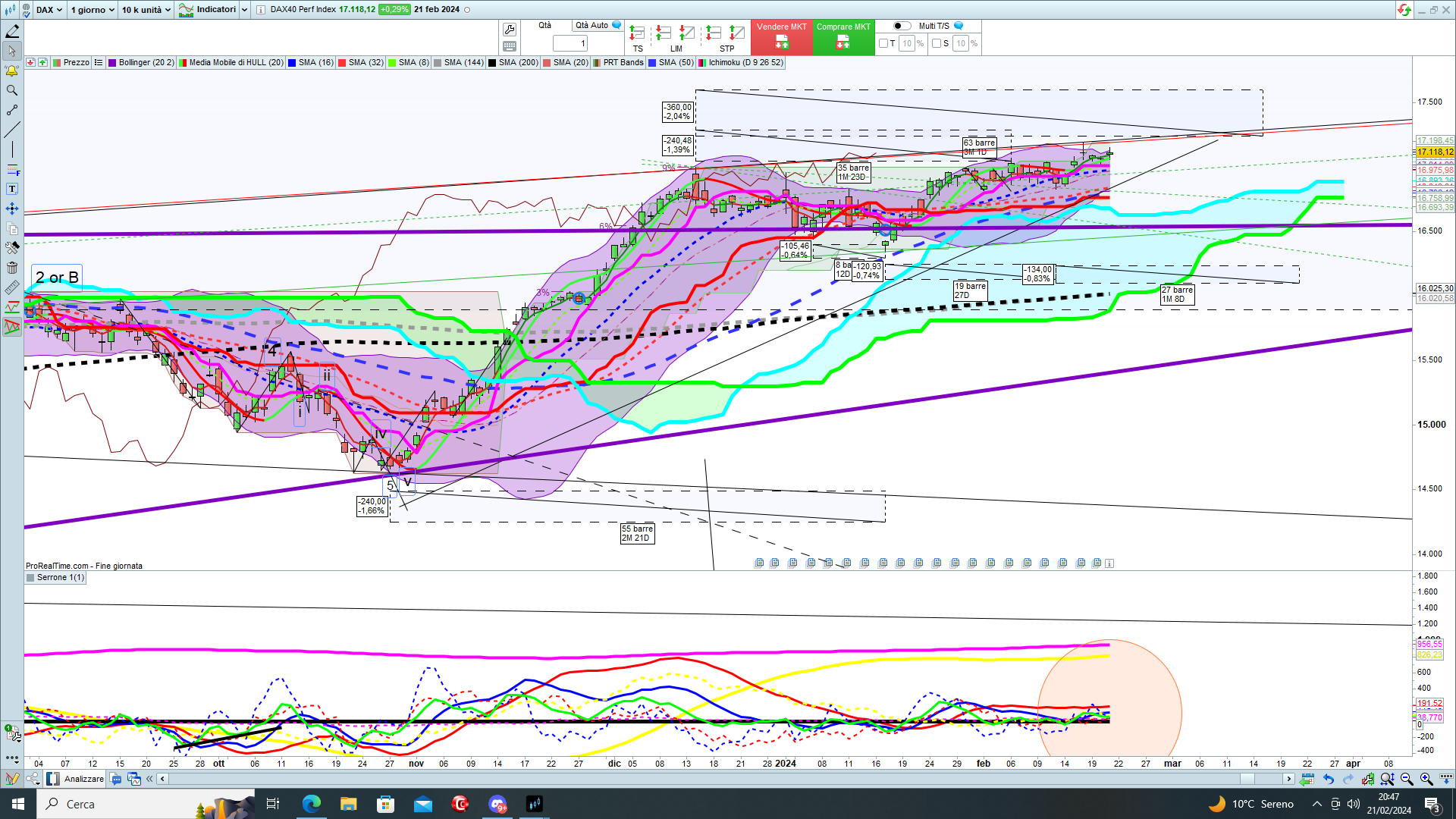
Task: Click the SMA (32) red color swatch
Action: (342, 62)
